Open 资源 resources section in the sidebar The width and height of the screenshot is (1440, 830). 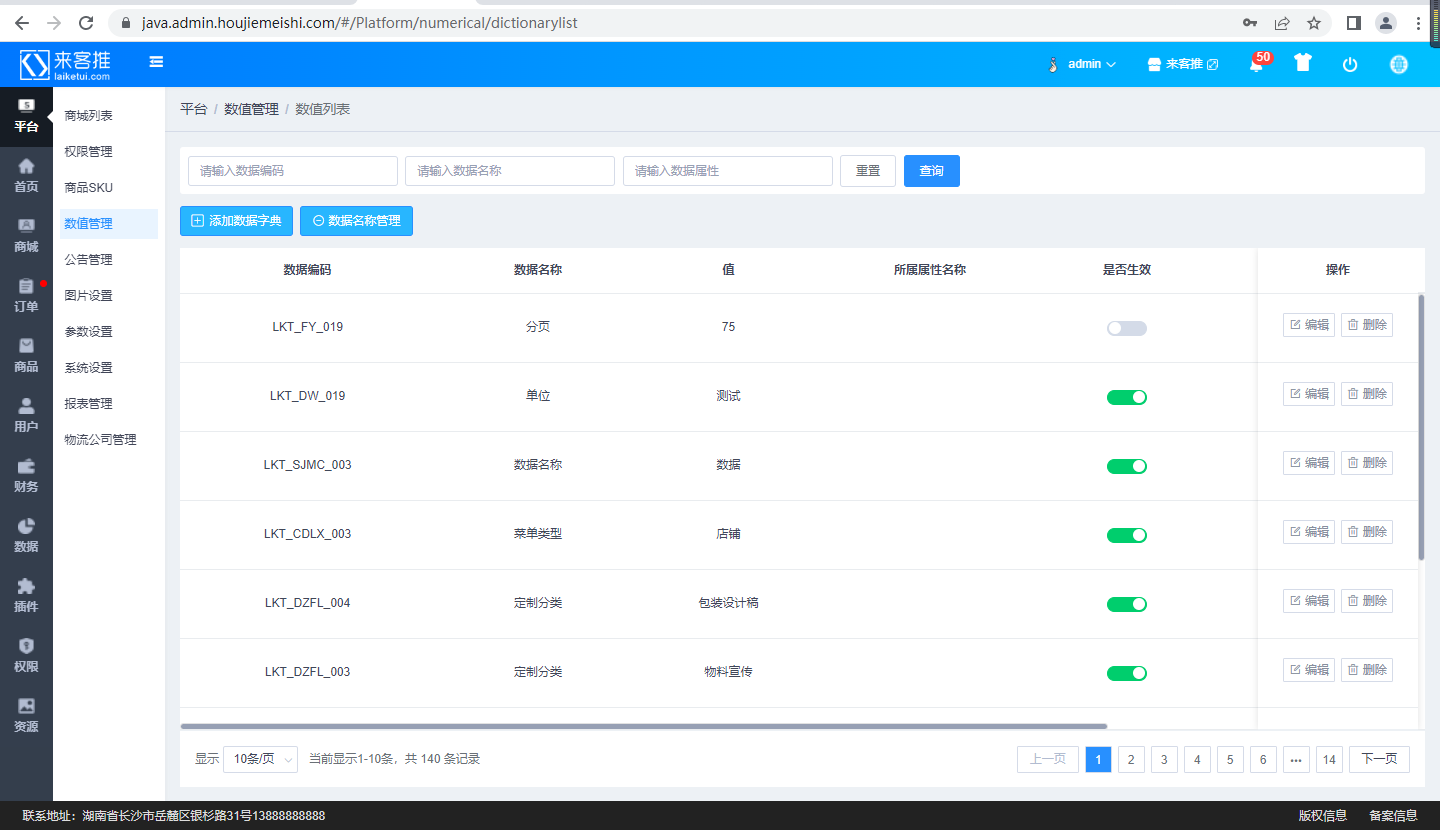pos(26,715)
